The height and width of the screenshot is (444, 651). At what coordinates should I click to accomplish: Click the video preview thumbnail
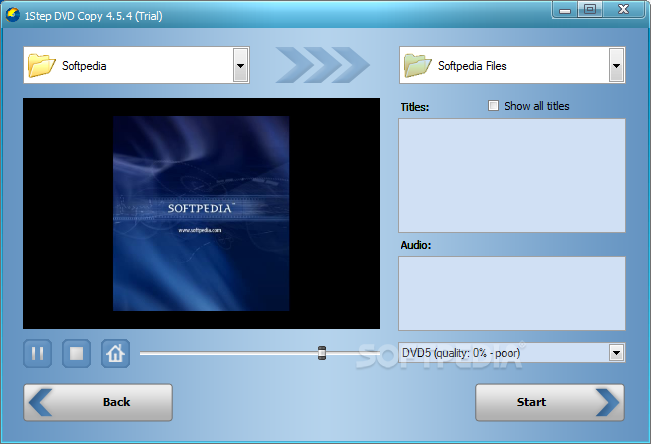(x=201, y=213)
